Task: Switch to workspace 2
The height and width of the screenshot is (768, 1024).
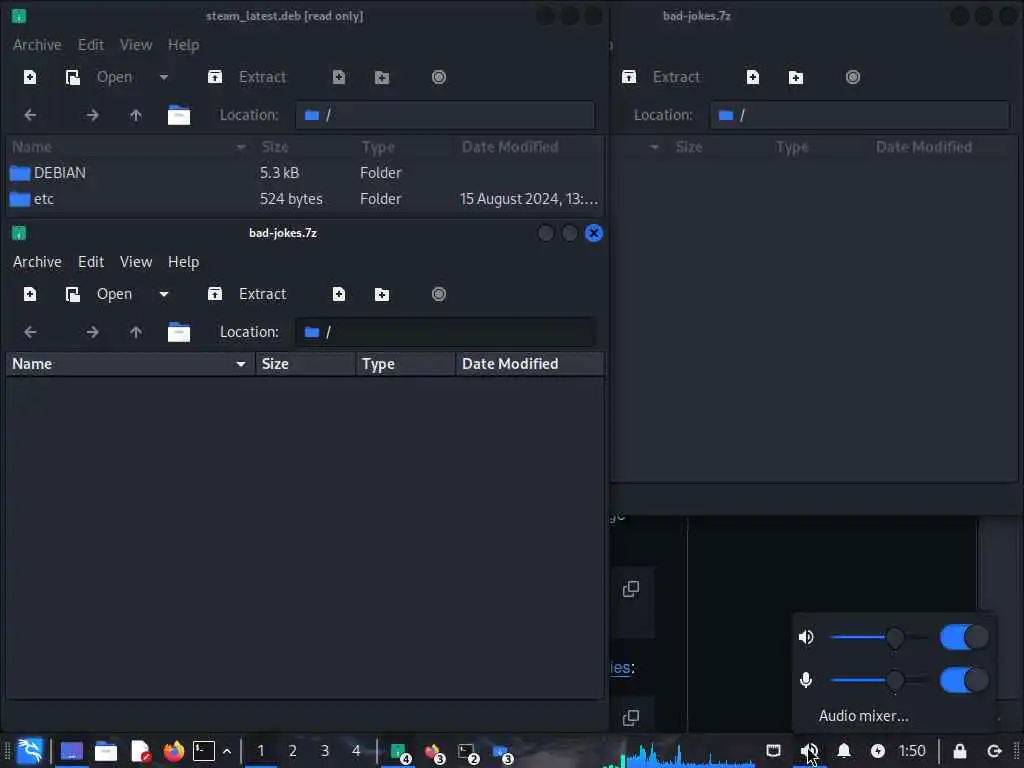Action: 293,751
